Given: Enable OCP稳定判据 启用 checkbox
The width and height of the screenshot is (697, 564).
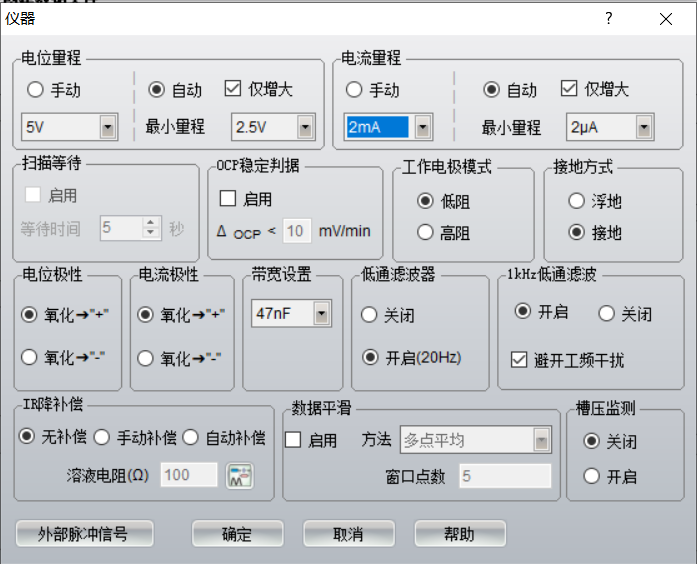Looking at the screenshot, I should click(228, 198).
